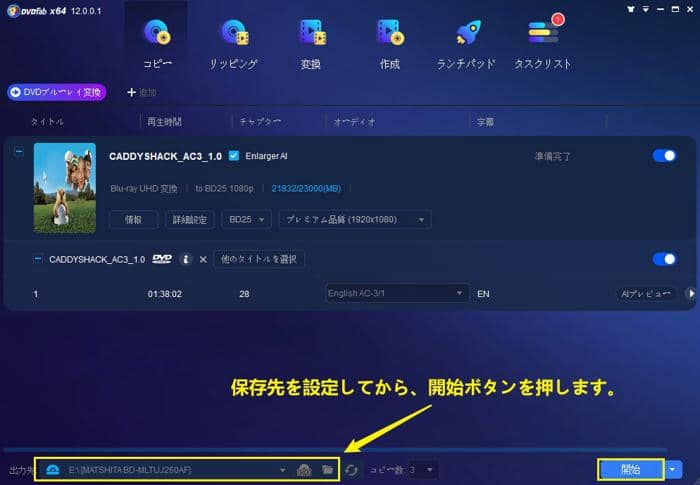Remove the source with the X icon
Image resolution: width=700 pixels, height=485 pixels.
[x=203, y=259]
